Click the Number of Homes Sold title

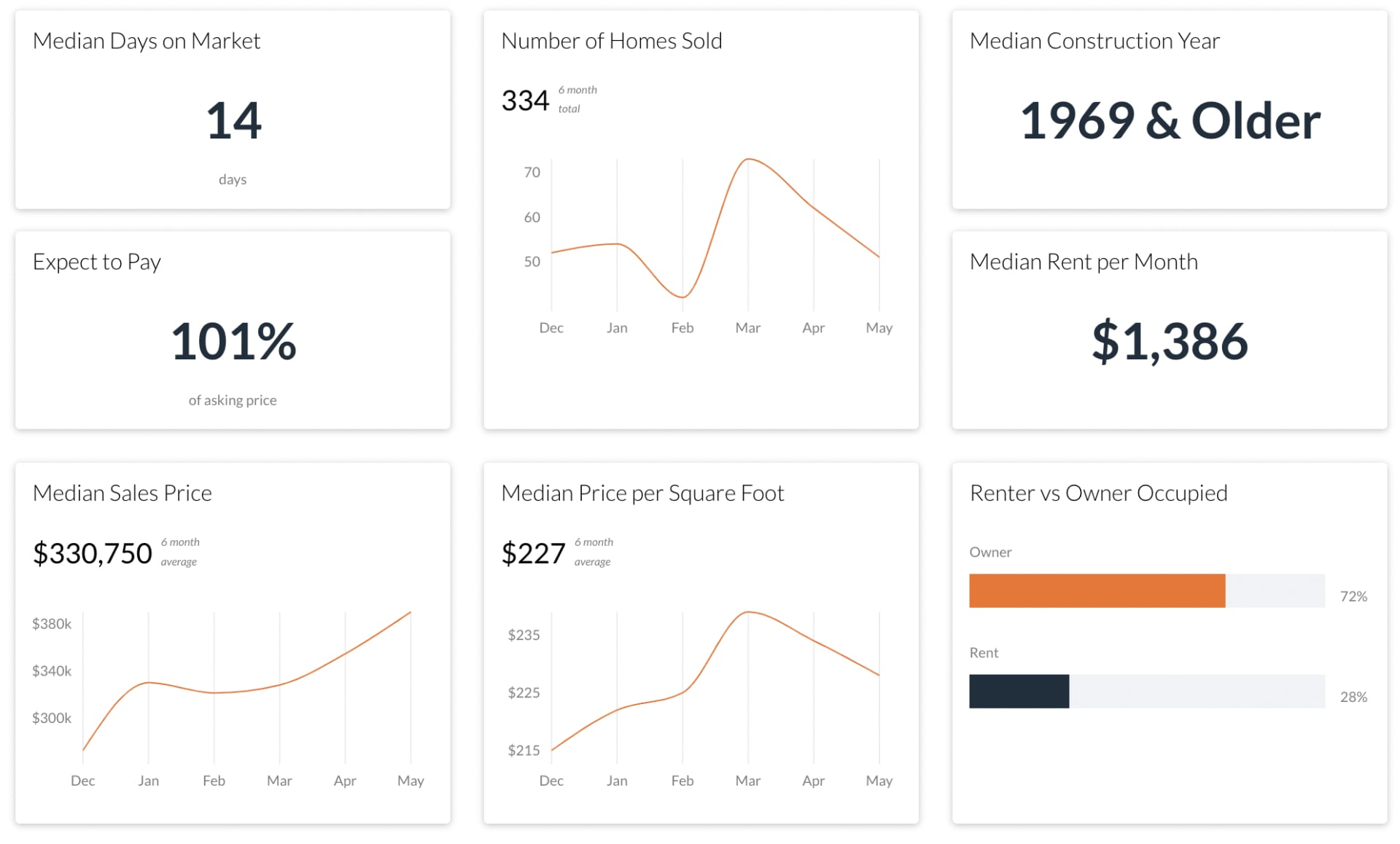[611, 41]
